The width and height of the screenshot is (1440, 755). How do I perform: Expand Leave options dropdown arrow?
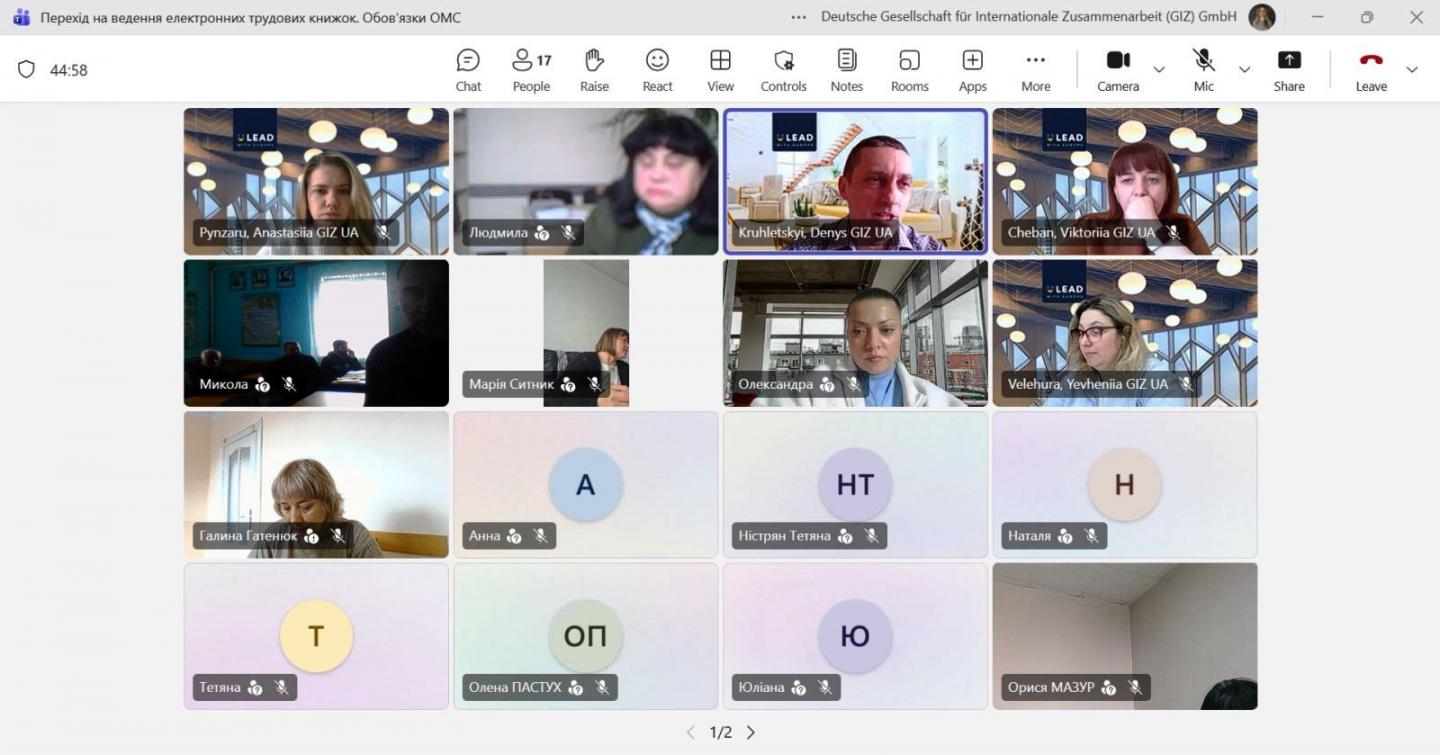click(1412, 69)
